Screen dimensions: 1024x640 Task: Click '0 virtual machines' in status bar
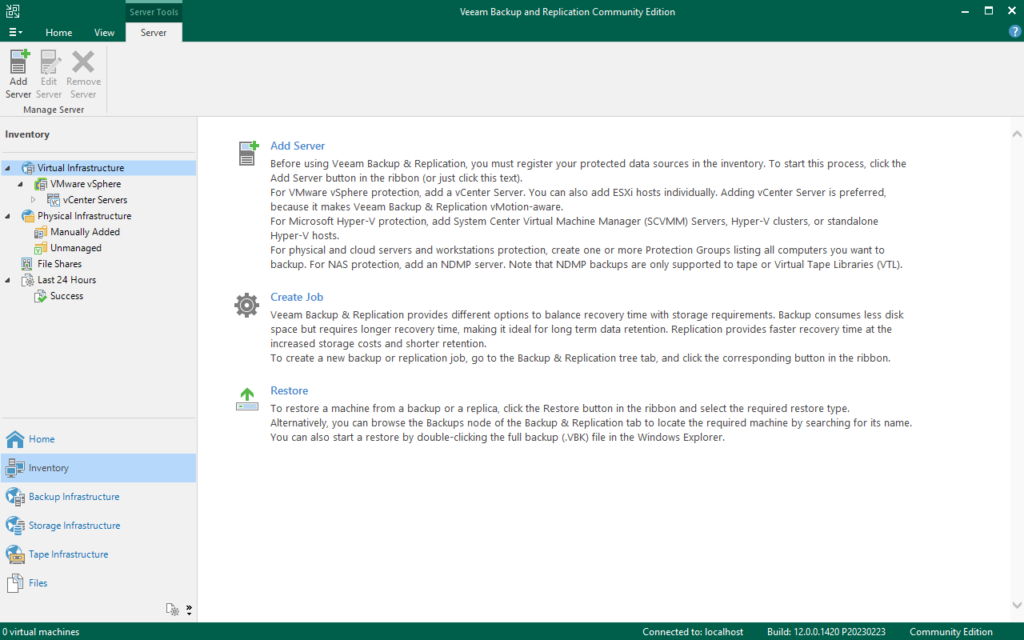click(40, 632)
